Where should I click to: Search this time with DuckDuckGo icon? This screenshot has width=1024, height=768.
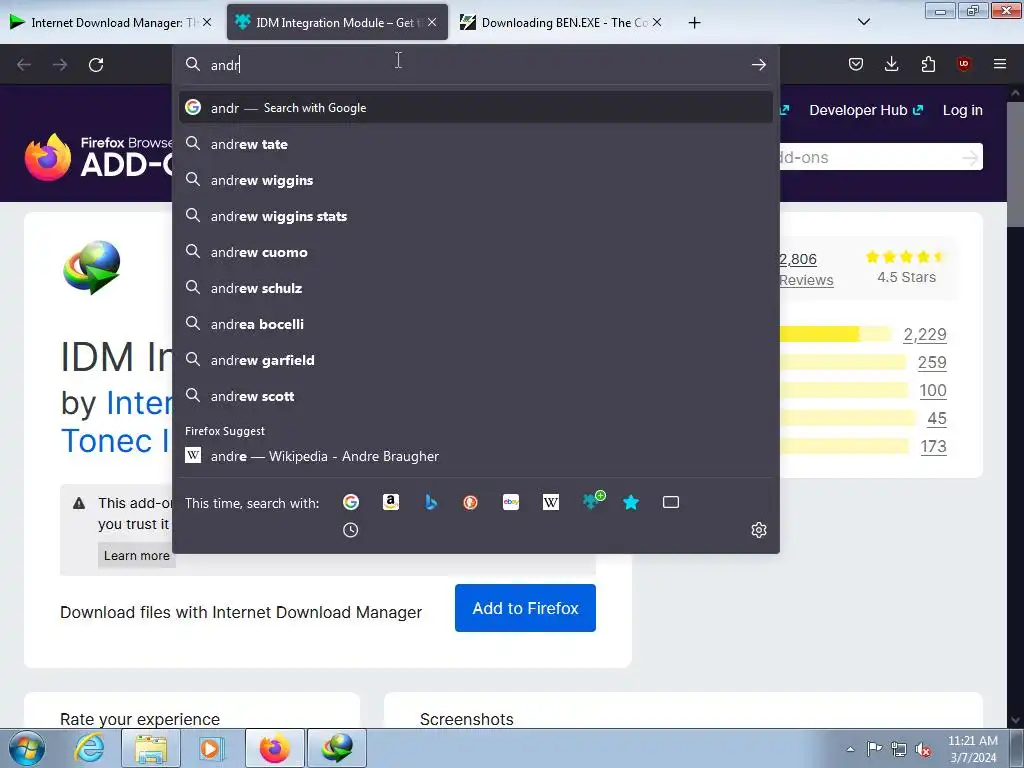coord(470,502)
